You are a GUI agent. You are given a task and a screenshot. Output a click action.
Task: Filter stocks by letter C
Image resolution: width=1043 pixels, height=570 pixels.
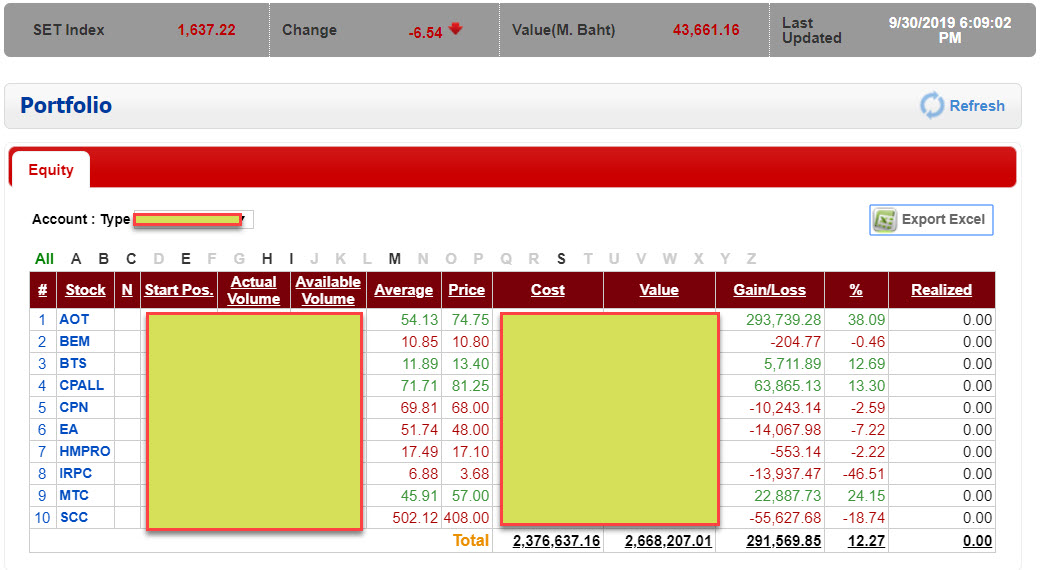tap(131, 259)
